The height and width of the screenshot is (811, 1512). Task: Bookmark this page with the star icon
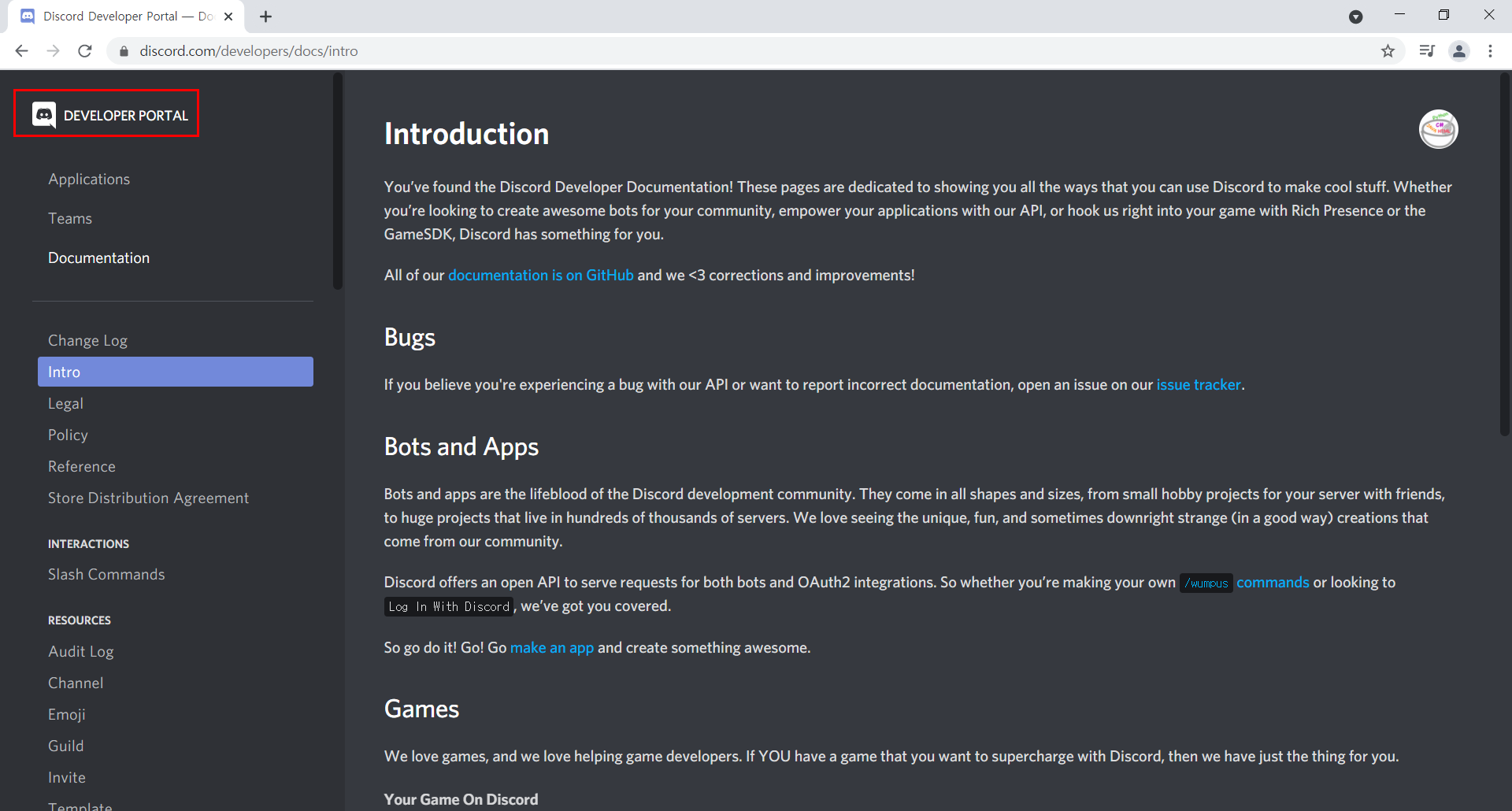1388,51
